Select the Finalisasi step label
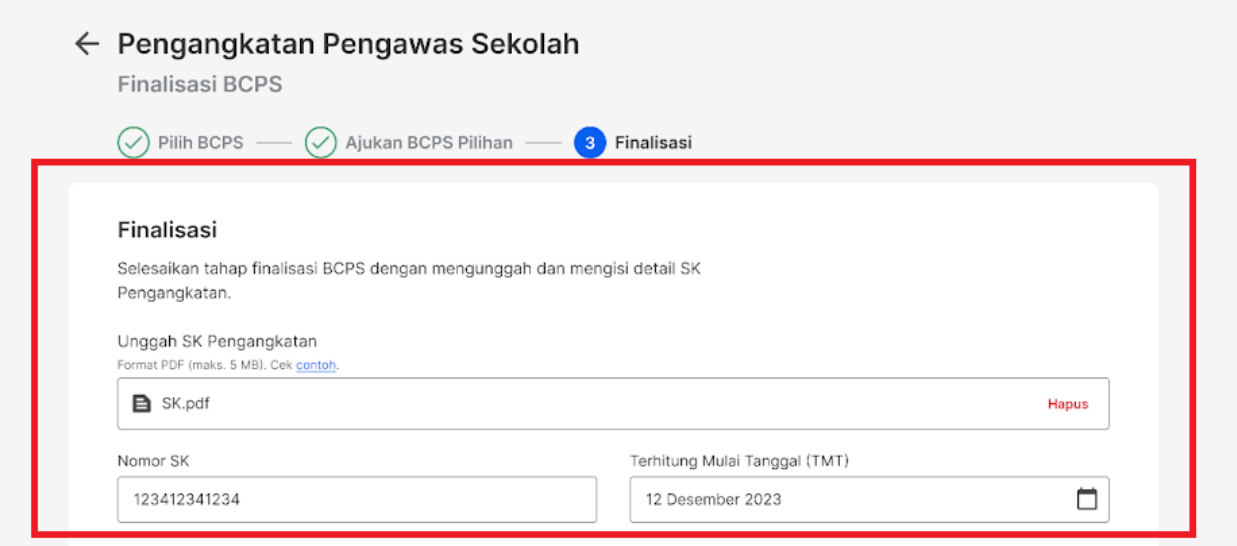 point(653,143)
